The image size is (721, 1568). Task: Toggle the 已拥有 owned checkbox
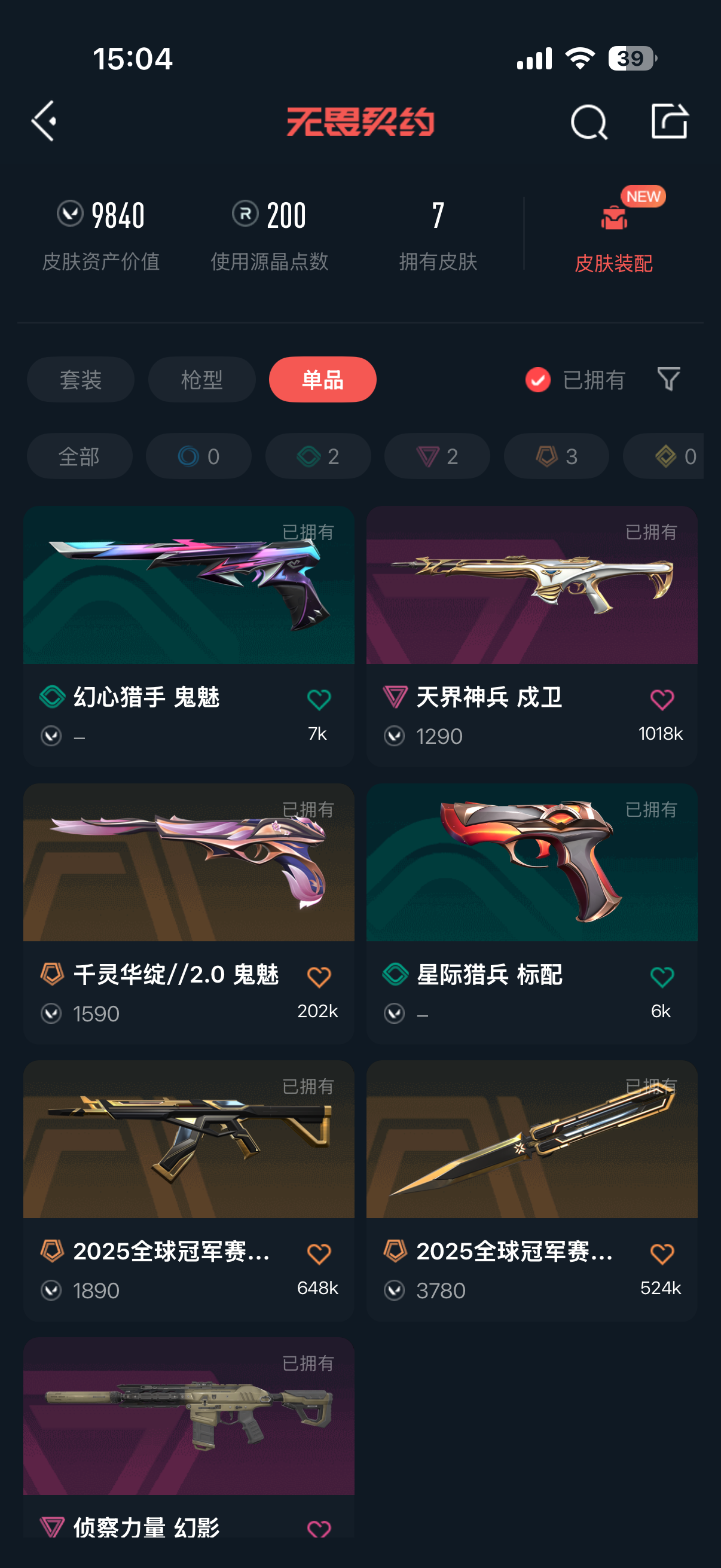coord(538,380)
